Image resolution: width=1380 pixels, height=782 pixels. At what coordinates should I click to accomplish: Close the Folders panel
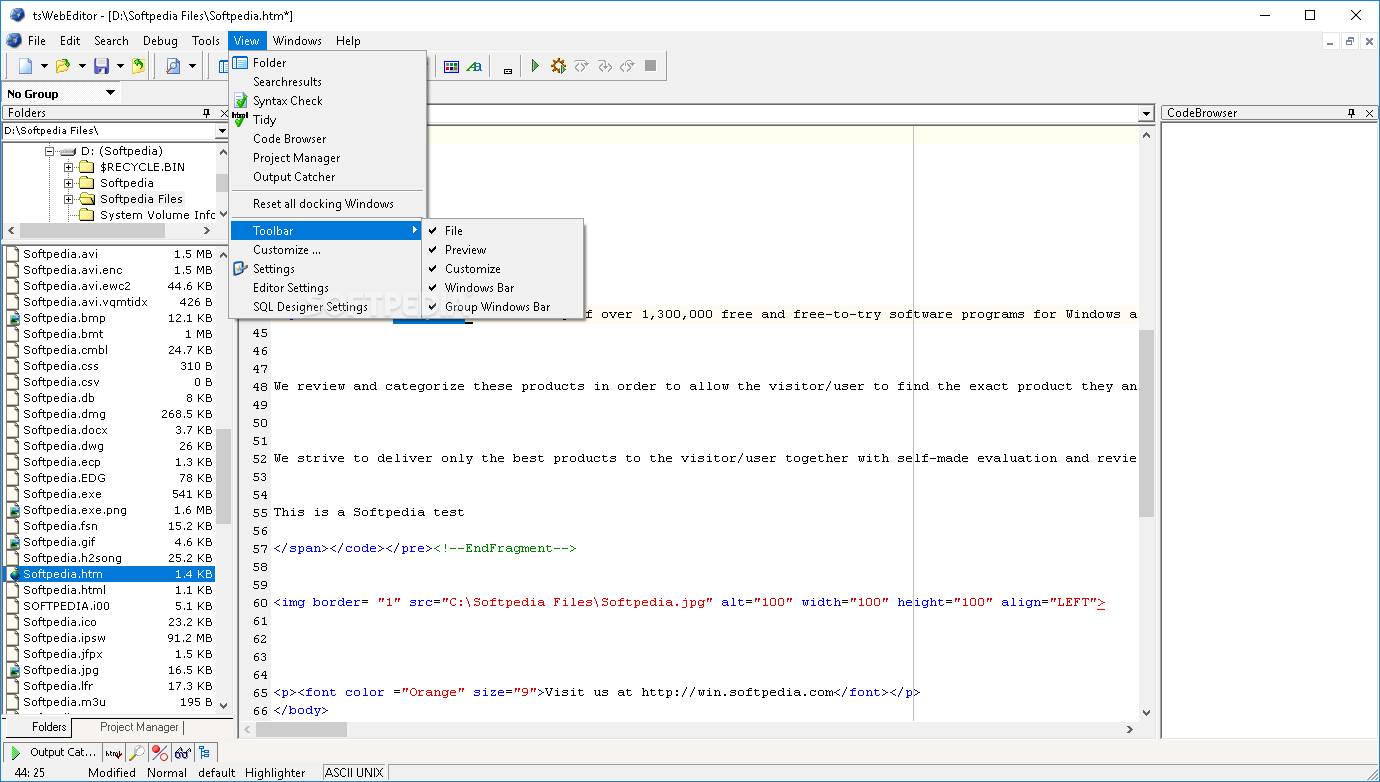(224, 113)
